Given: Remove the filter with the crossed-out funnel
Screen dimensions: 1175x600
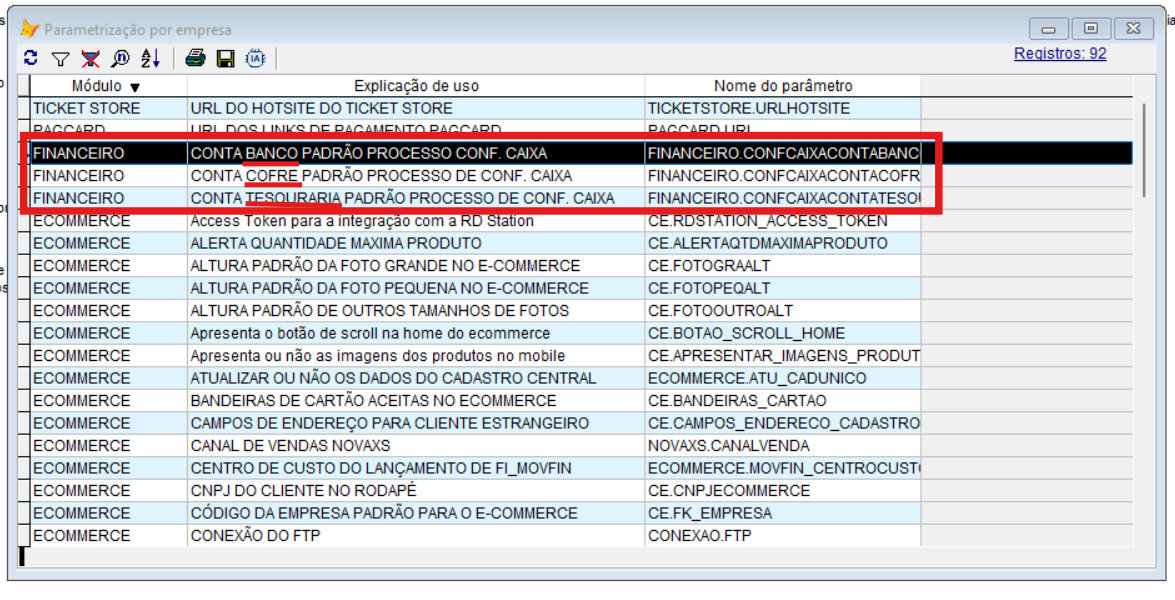Looking at the screenshot, I should pos(90,59).
